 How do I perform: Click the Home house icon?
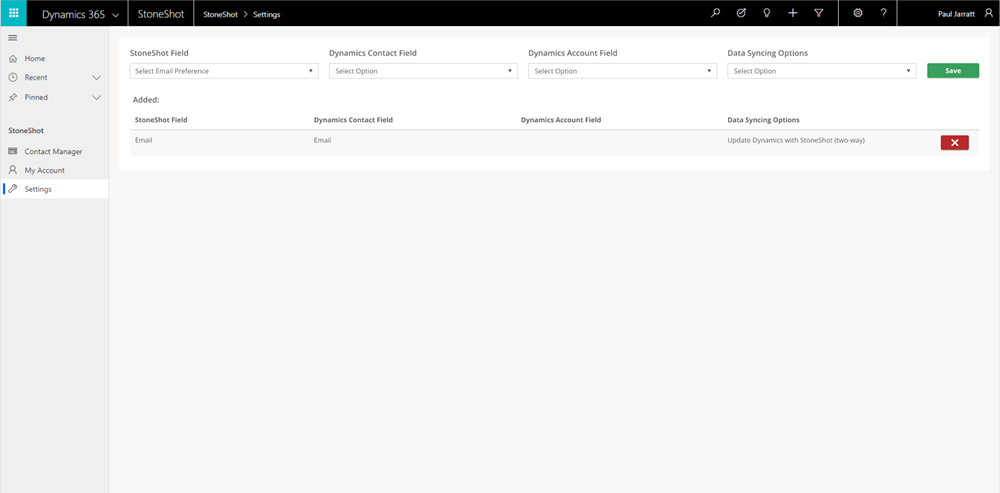13,59
